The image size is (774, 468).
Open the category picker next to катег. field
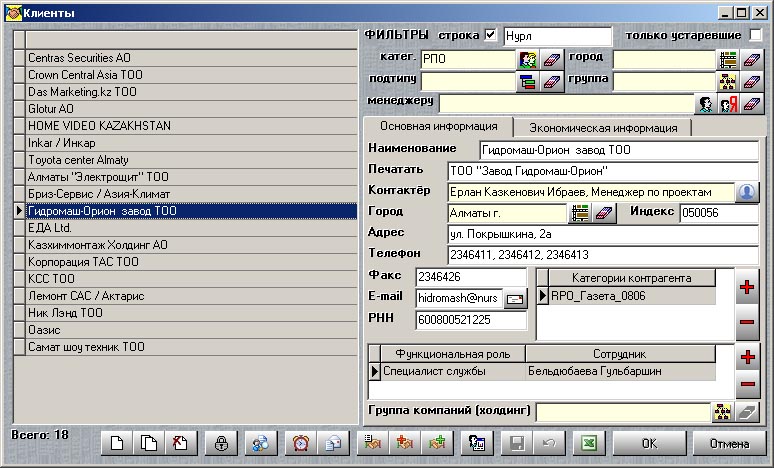(x=527, y=59)
